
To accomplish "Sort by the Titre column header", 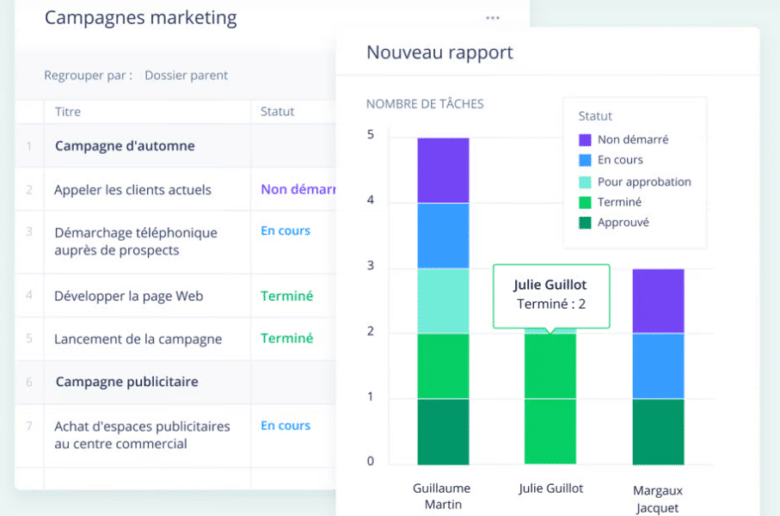I will [x=68, y=111].
